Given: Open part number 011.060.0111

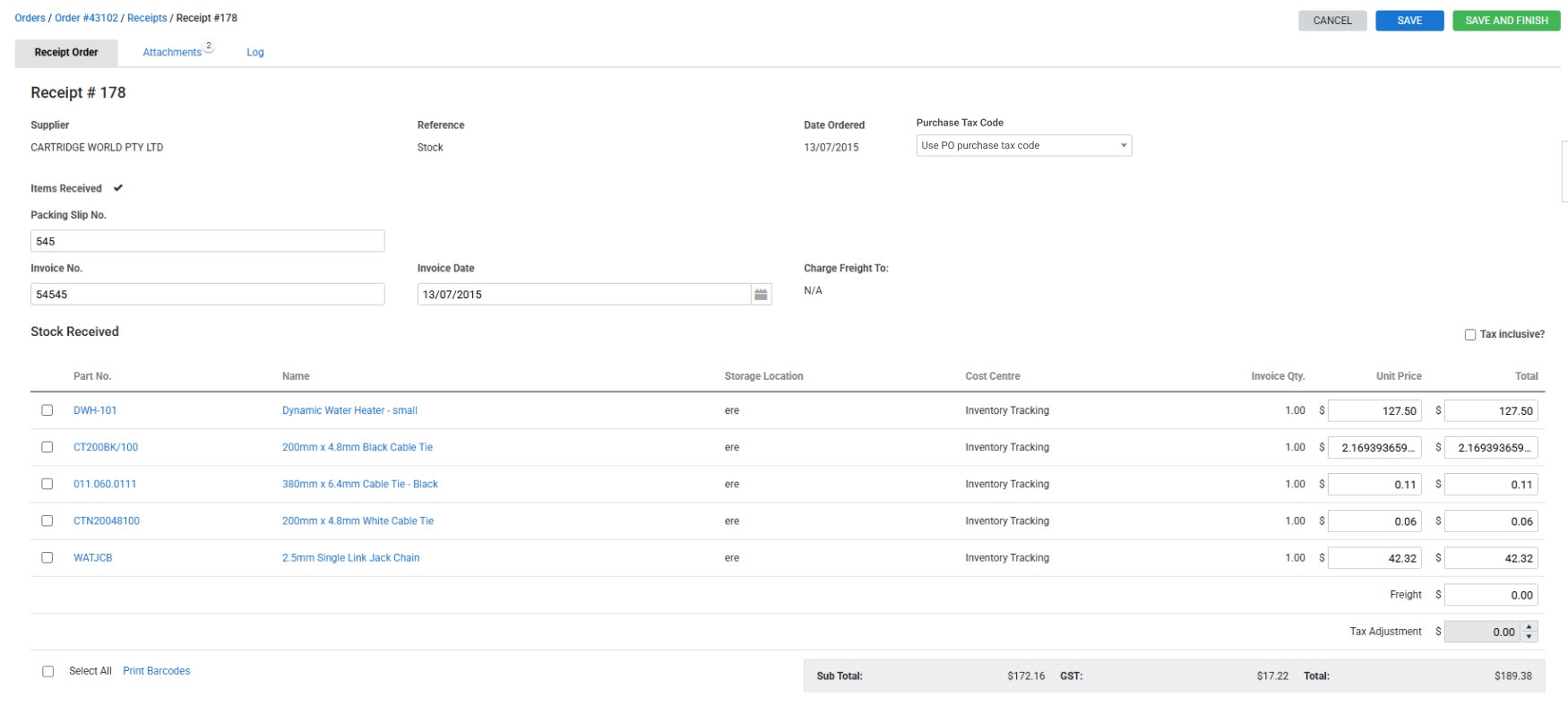Looking at the screenshot, I should click(105, 484).
